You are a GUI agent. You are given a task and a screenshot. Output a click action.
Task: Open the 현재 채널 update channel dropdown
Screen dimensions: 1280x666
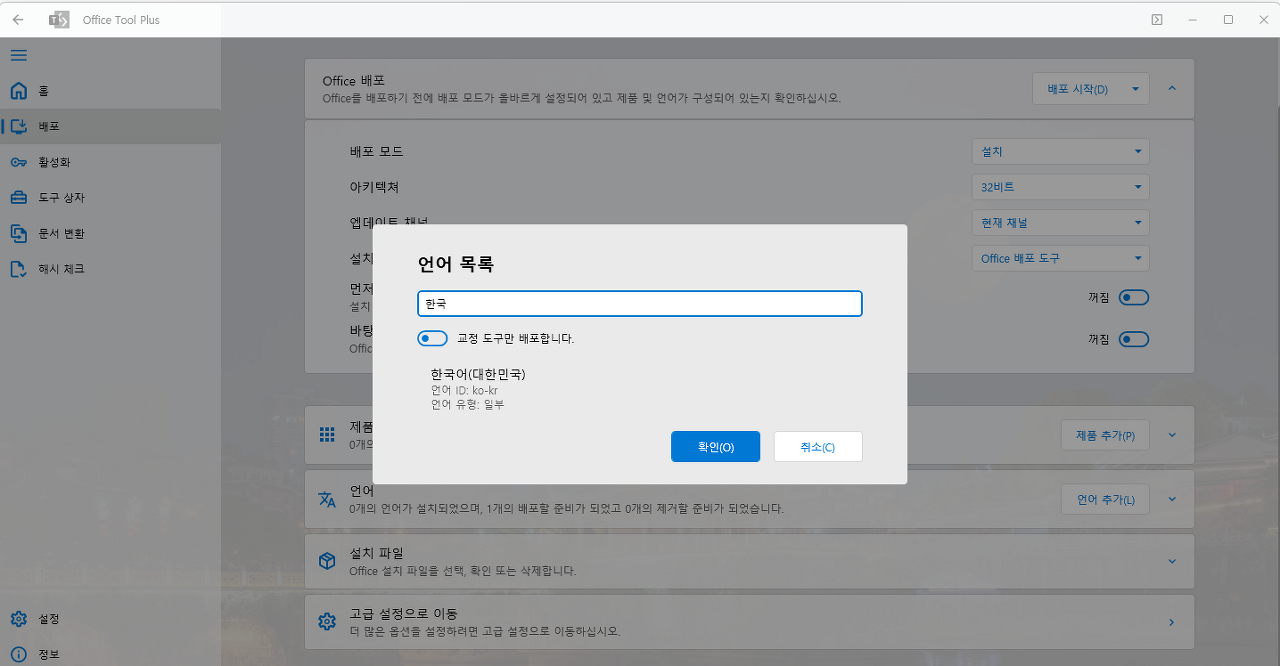pyautogui.click(x=1060, y=223)
